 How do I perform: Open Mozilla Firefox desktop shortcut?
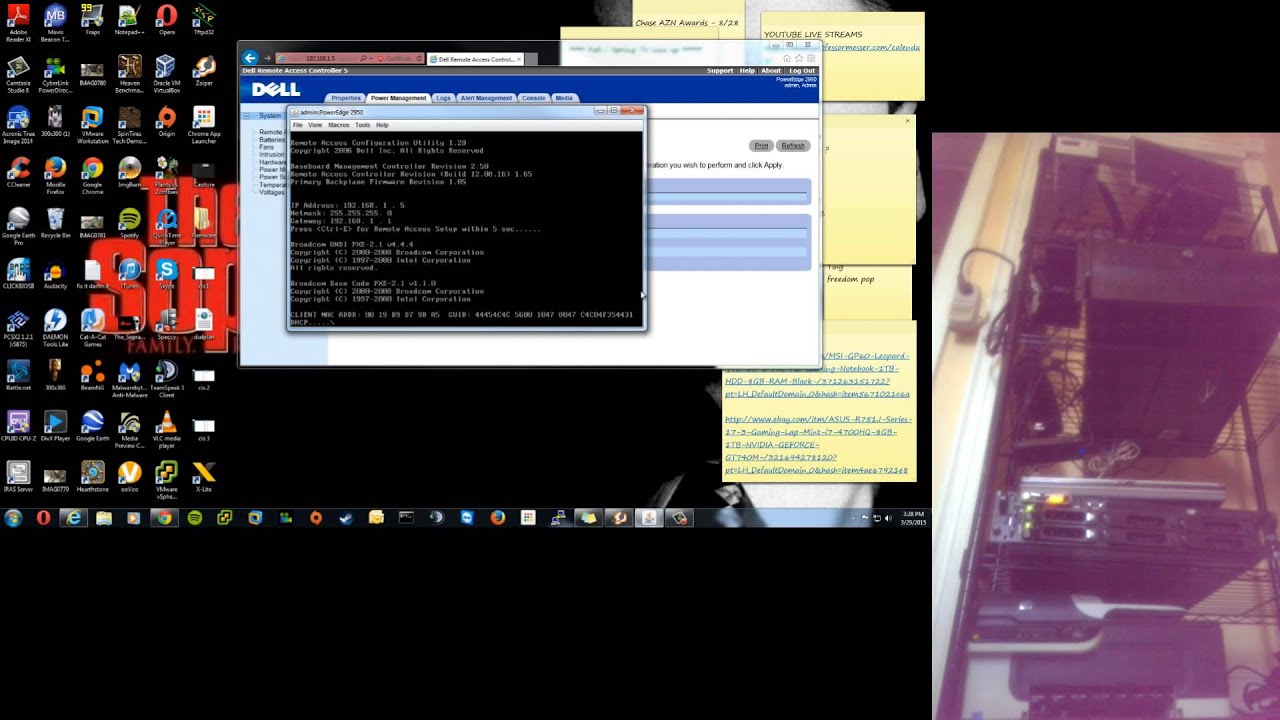pyautogui.click(x=55, y=175)
